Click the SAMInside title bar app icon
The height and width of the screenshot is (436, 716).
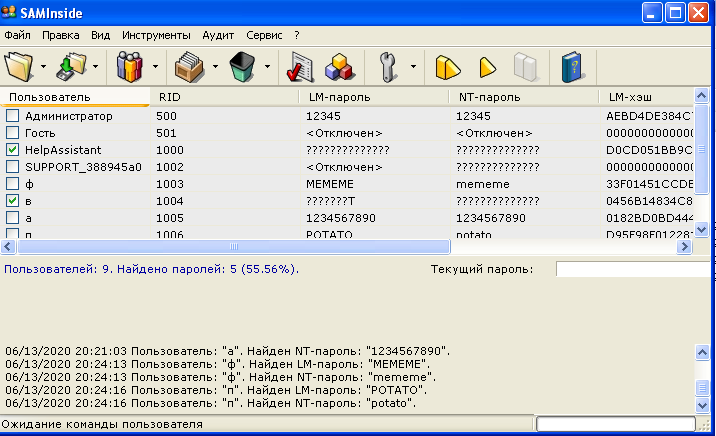(x=9, y=12)
